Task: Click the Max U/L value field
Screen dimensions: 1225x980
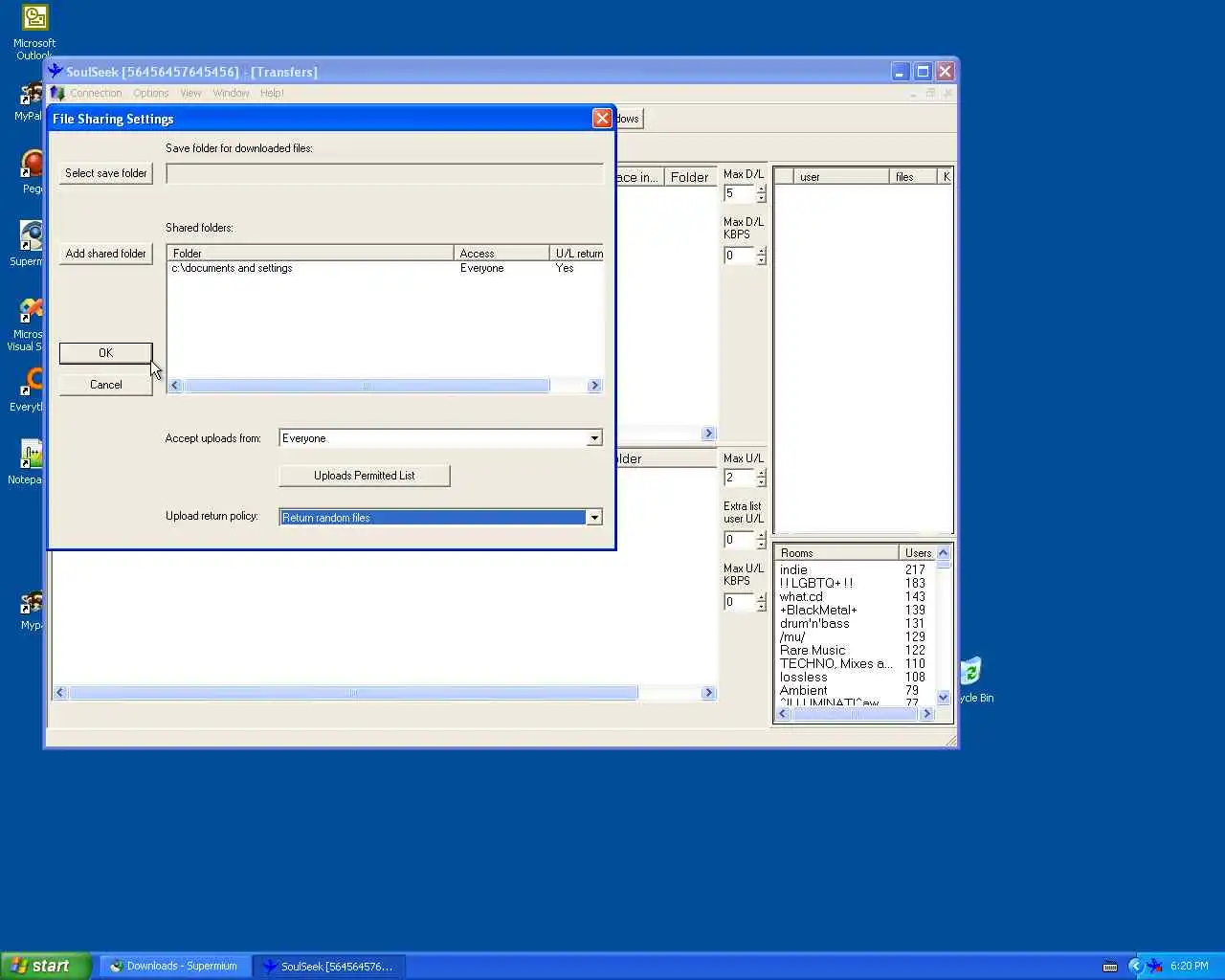Action: click(x=740, y=478)
